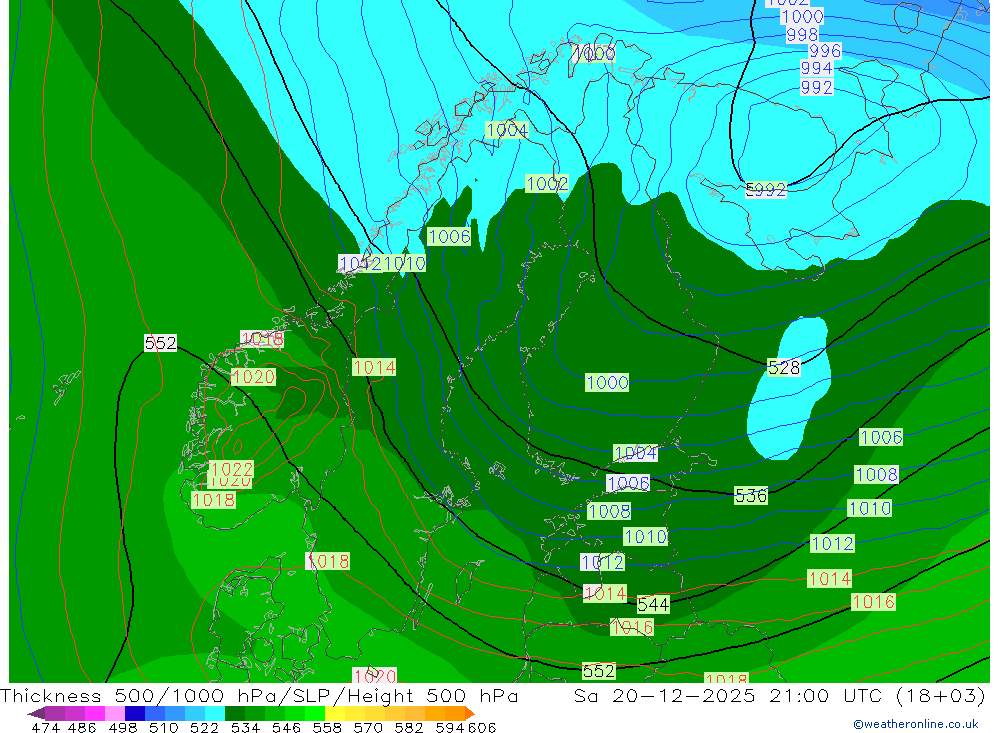Image resolution: width=1000 pixels, height=733 pixels.
Task: Click legend value 570
Action: [367, 727]
